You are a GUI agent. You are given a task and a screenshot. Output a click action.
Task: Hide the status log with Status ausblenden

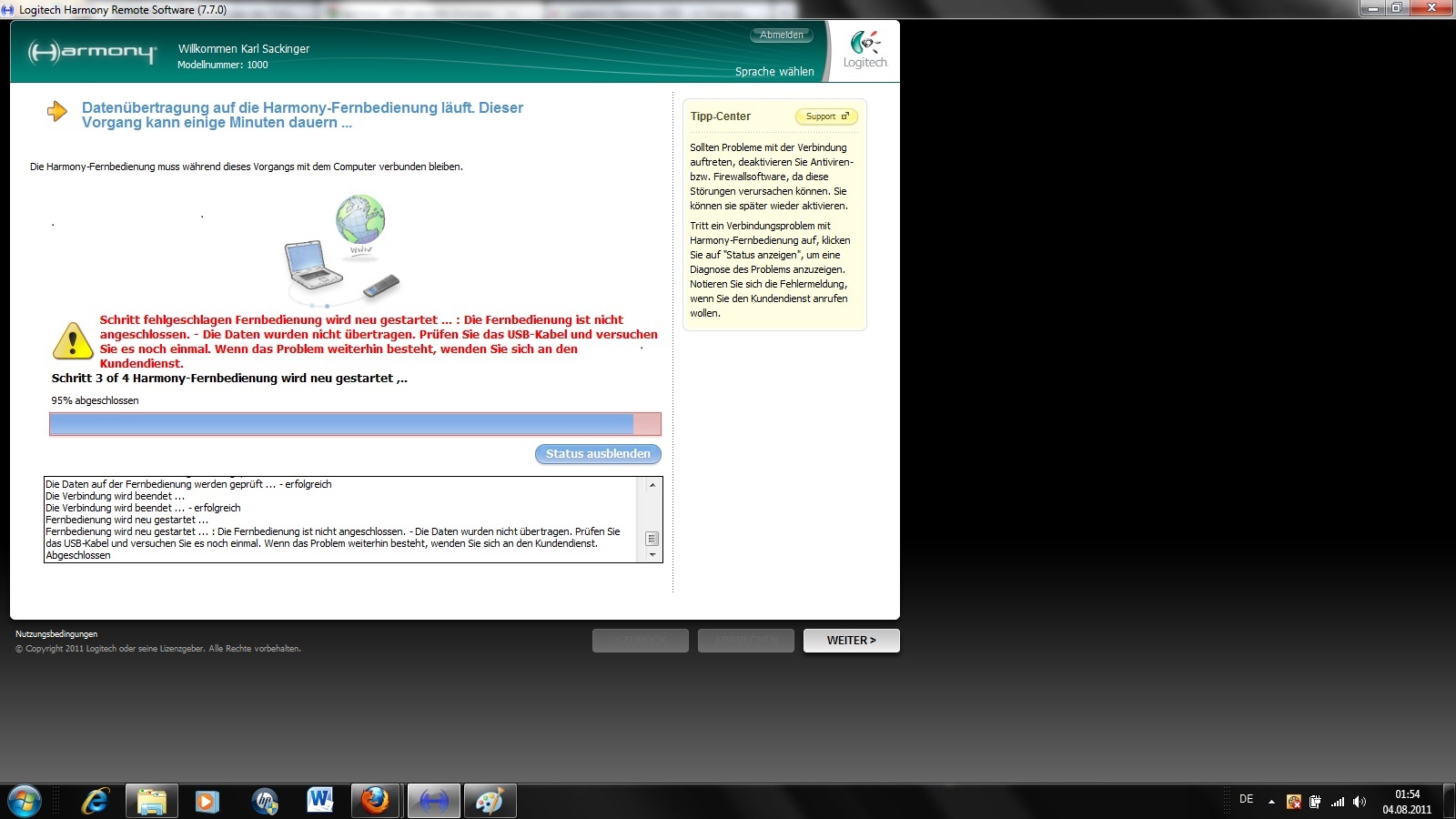(598, 454)
